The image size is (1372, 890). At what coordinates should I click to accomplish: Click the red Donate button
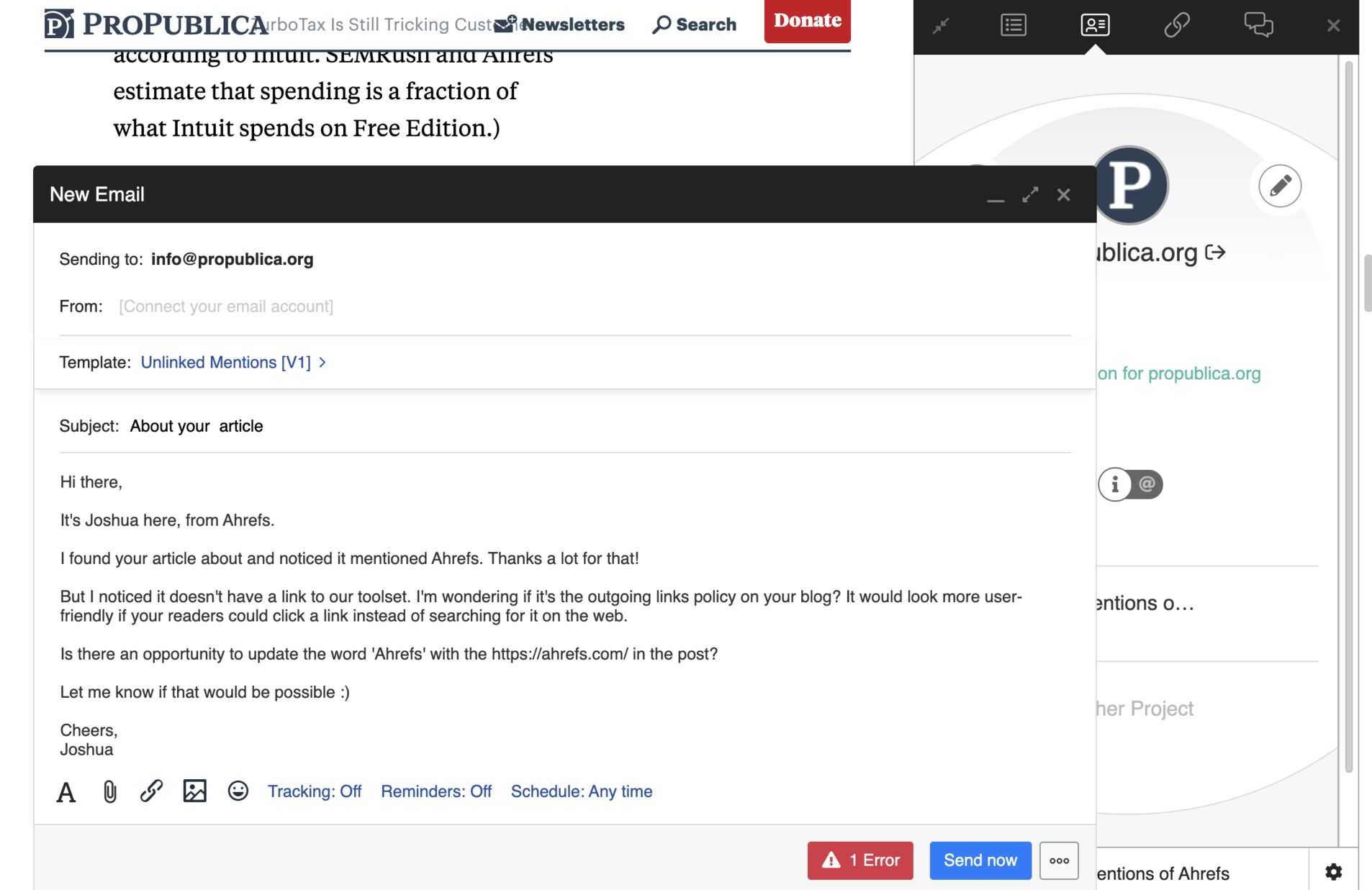(x=807, y=21)
